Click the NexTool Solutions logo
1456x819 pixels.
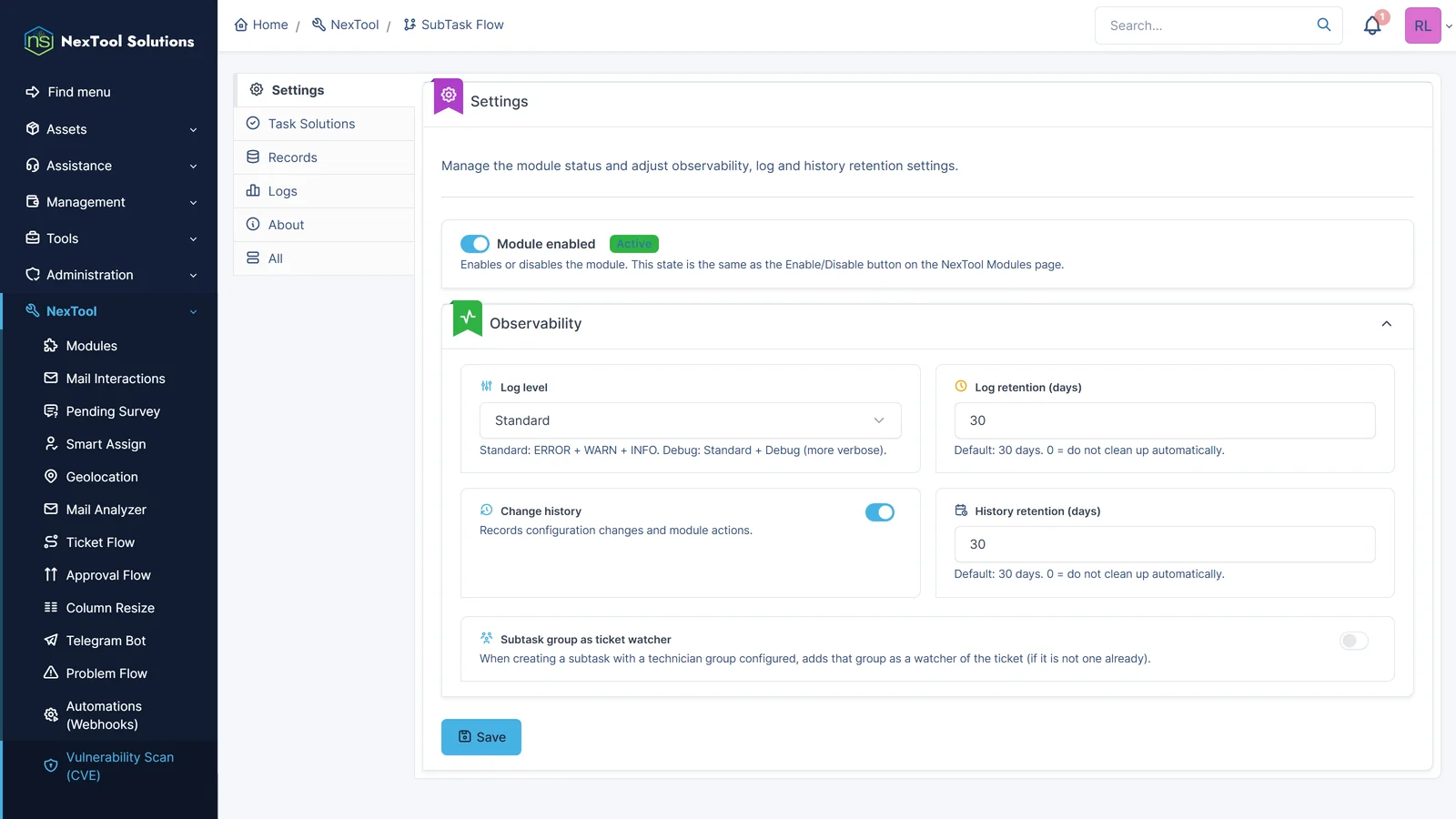(x=109, y=41)
